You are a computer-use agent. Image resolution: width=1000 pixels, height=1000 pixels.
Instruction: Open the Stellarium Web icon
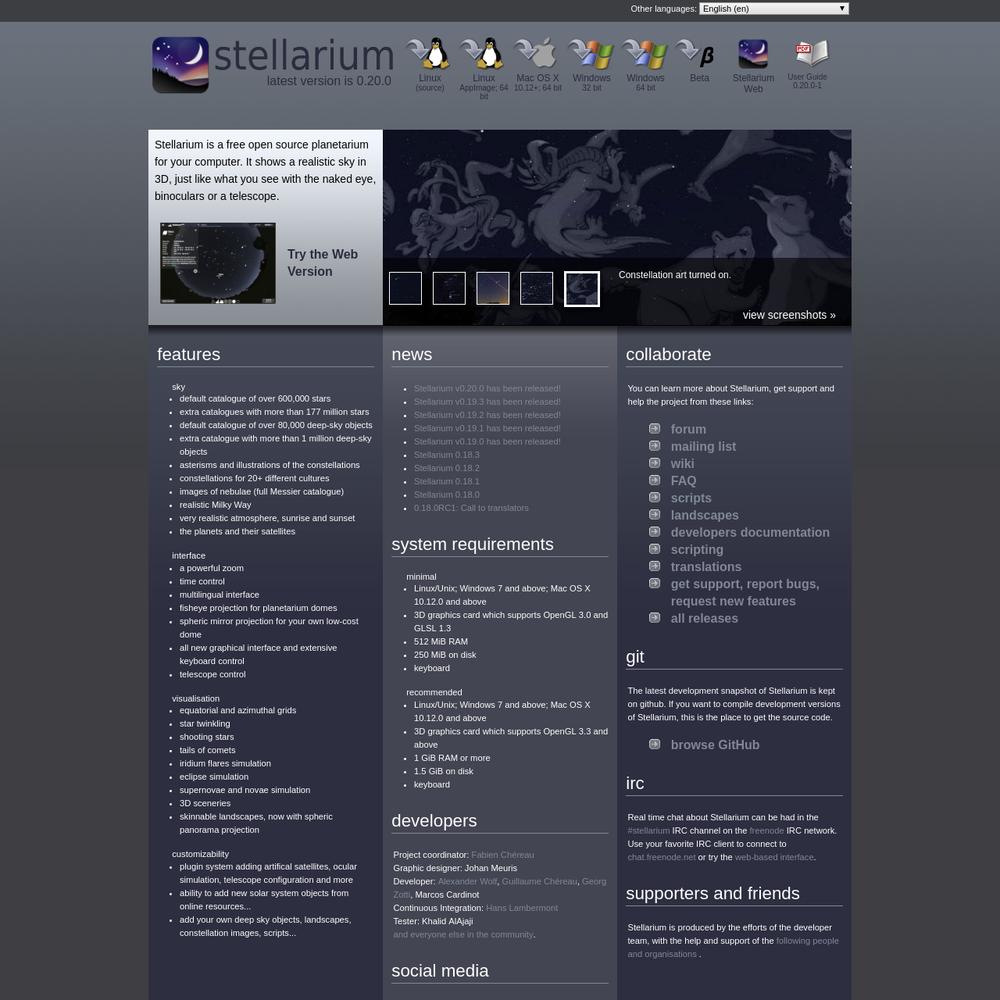tap(753, 54)
